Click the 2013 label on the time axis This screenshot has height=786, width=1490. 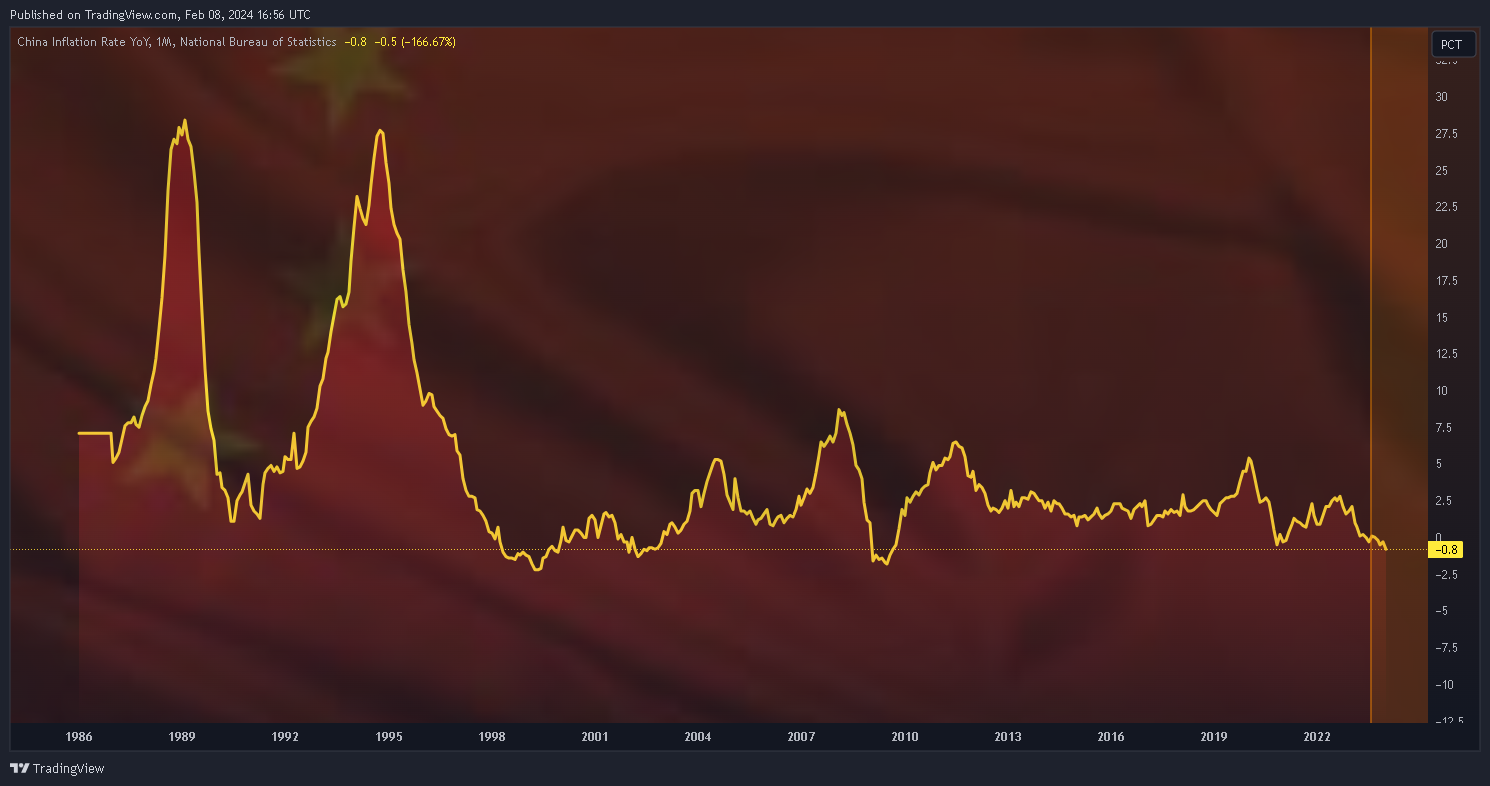1008,737
